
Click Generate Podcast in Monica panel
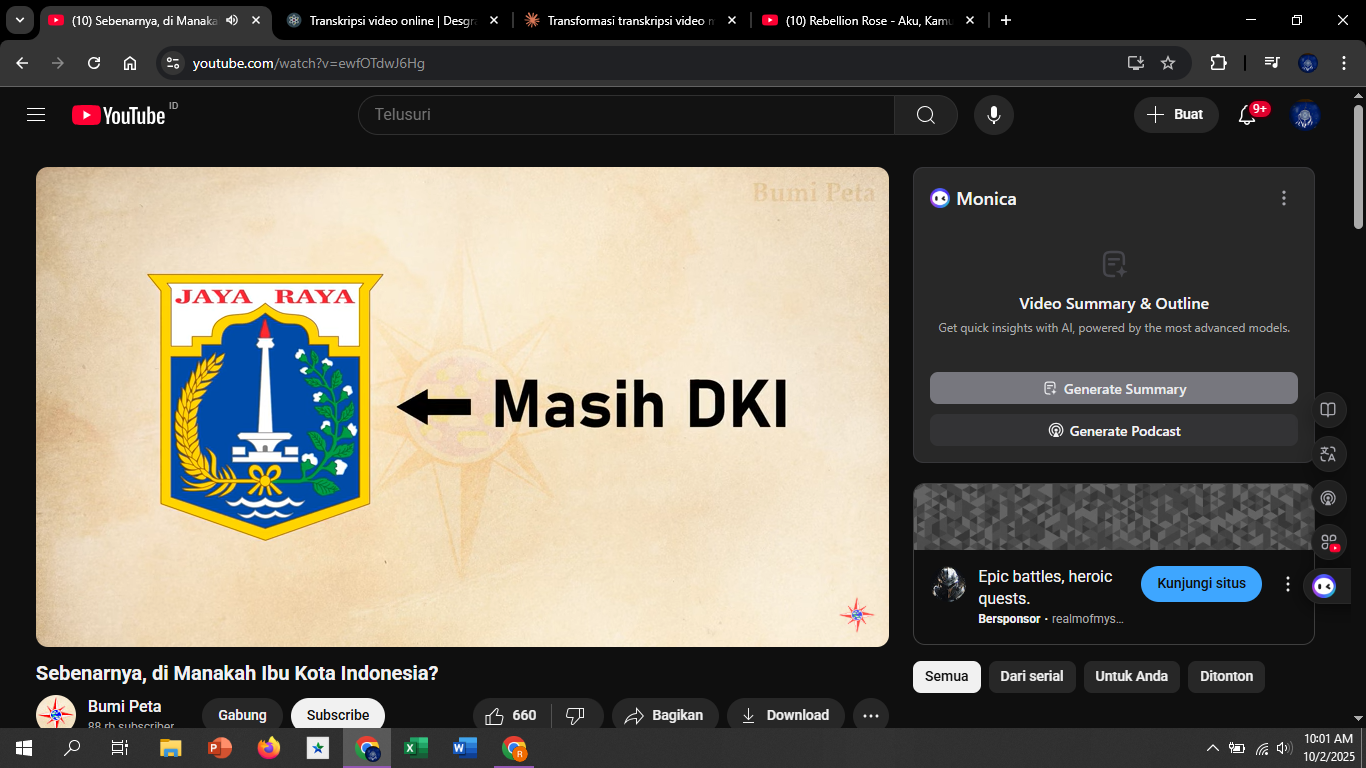[x=1114, y=430]
